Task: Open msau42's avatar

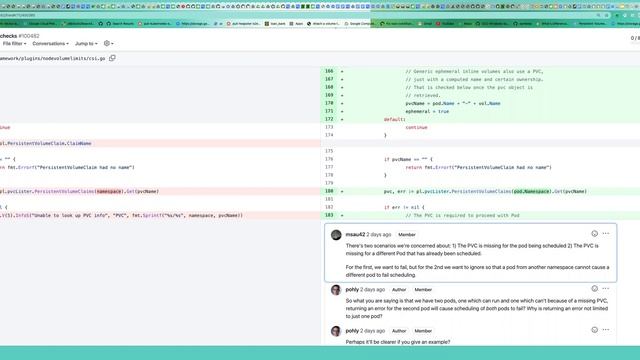Action: [x=336, y=235]
